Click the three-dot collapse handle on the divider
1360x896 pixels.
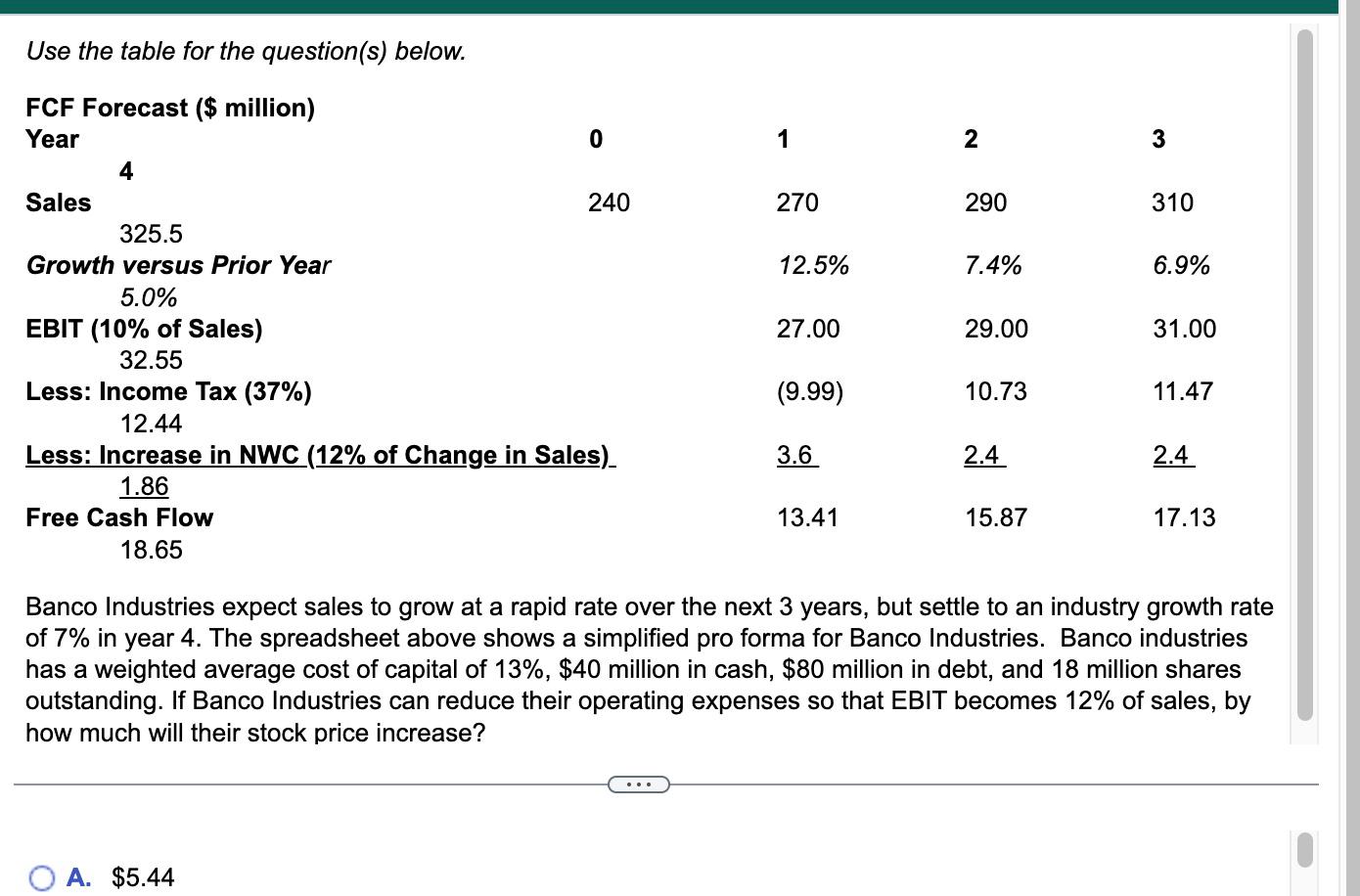[x=638, y=784]
